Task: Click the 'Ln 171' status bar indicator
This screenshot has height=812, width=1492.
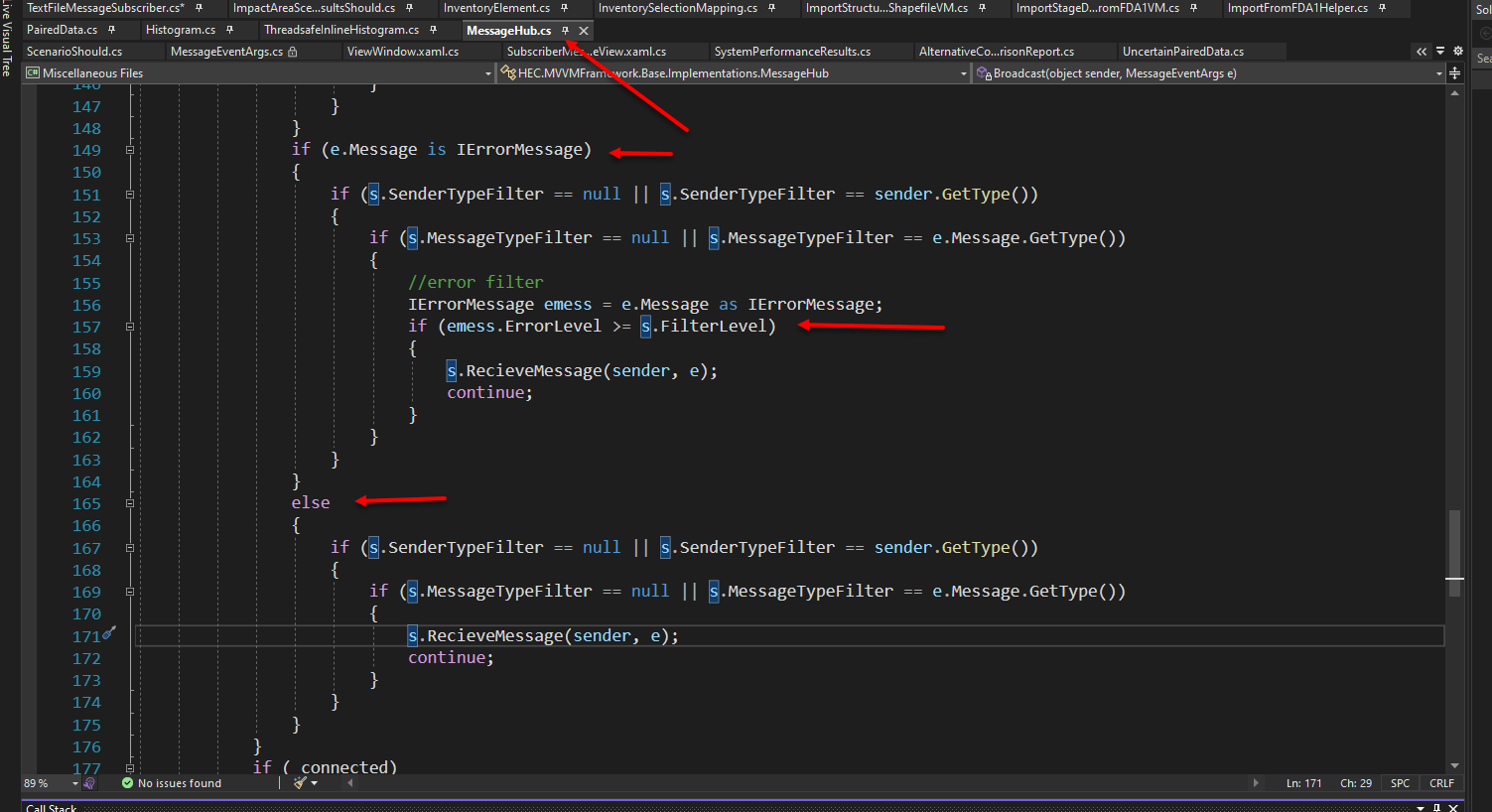Action: click(x=1303, y=782)
